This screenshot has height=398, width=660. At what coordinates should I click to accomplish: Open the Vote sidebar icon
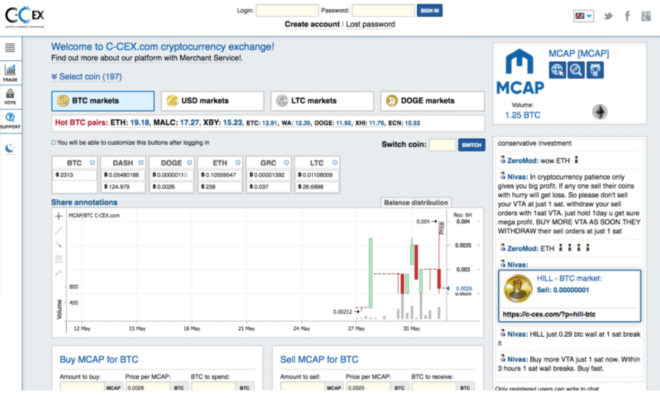(x=10, y=96)
